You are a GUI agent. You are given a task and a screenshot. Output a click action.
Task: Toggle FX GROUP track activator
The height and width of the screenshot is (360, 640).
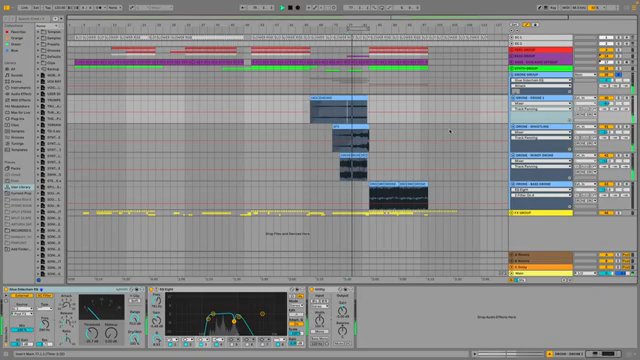606,213
